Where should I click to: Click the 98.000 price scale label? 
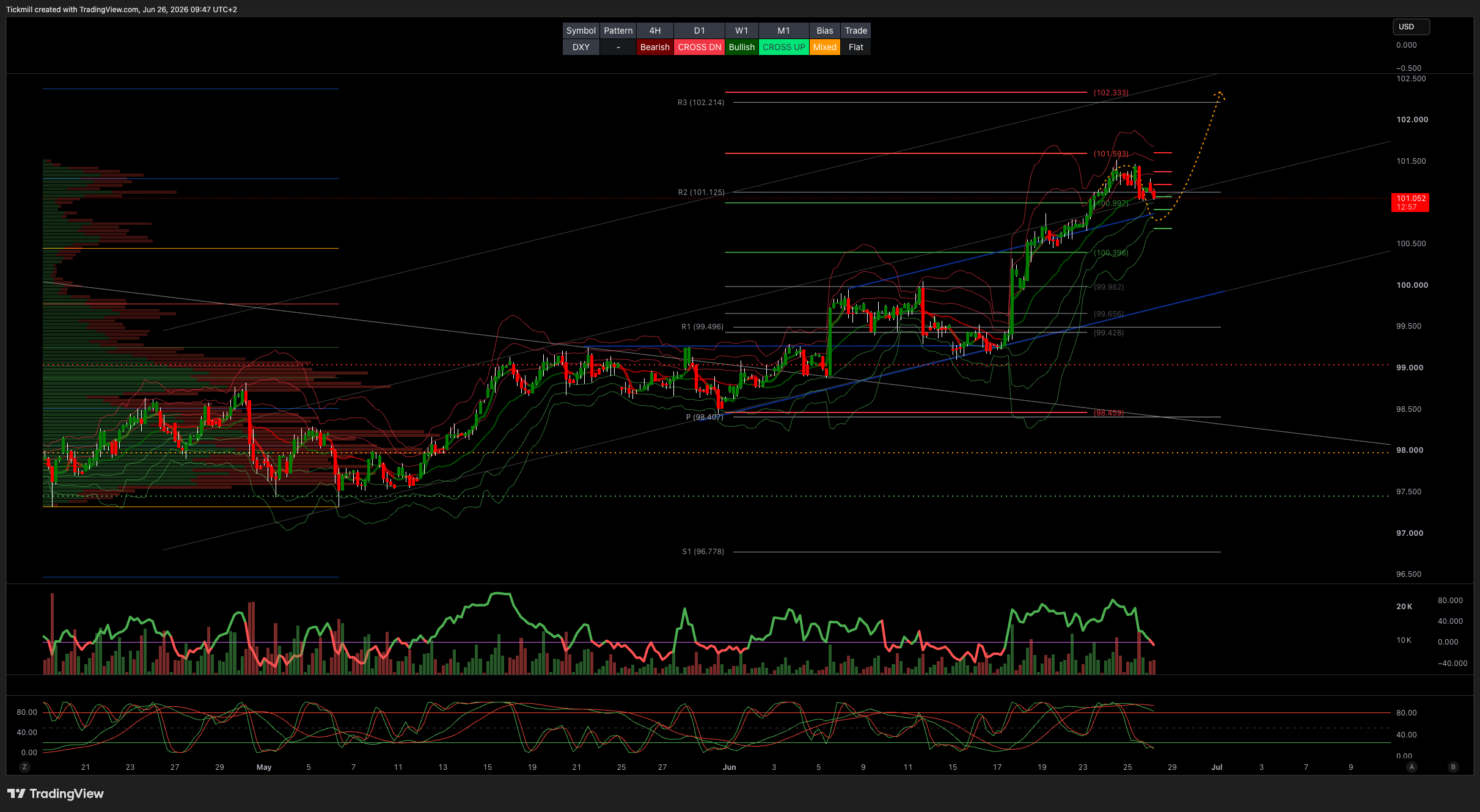click(x=1410, y=450)
